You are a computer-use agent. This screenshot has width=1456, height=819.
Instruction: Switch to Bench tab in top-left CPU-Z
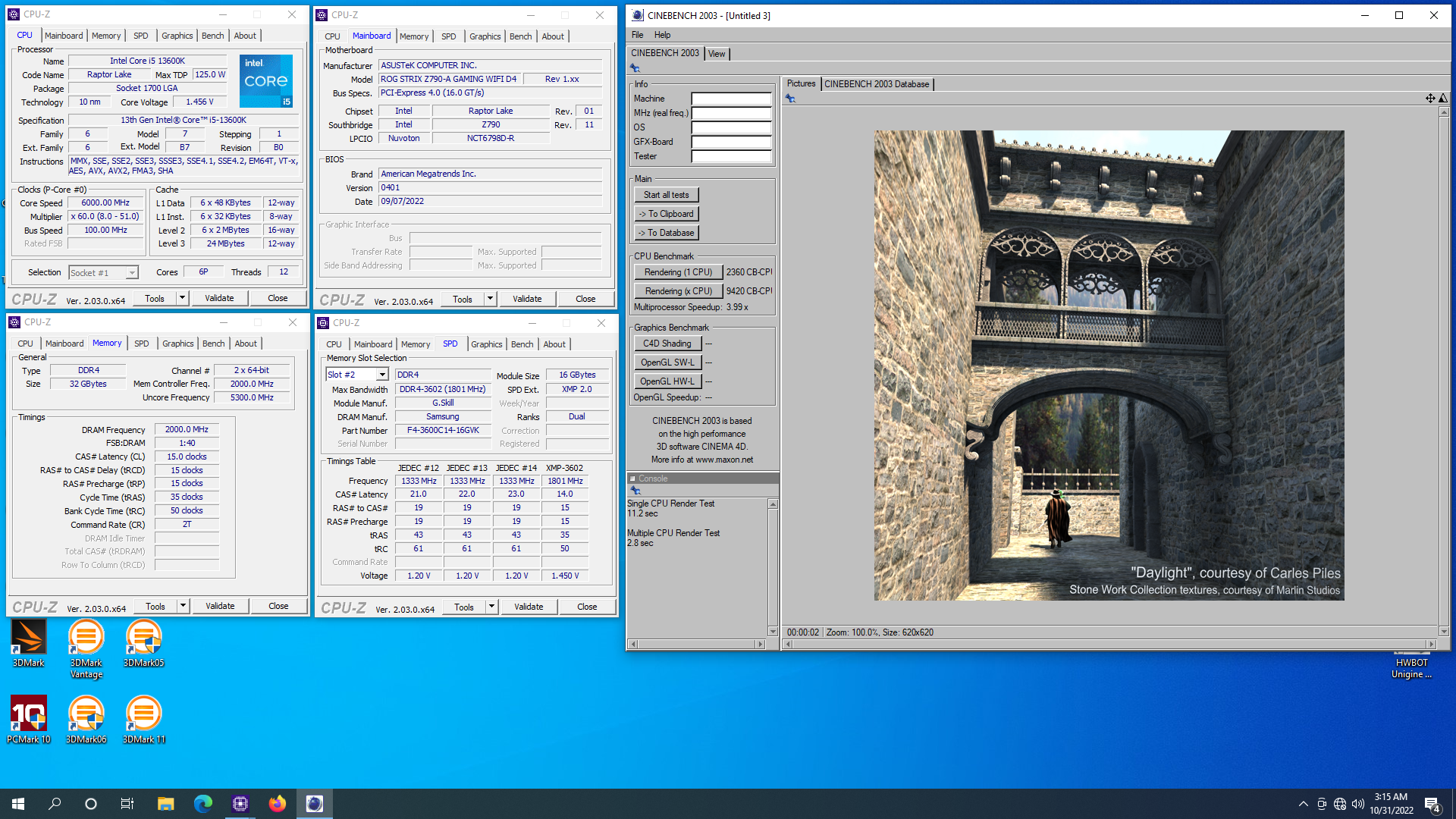pos(212,36)
